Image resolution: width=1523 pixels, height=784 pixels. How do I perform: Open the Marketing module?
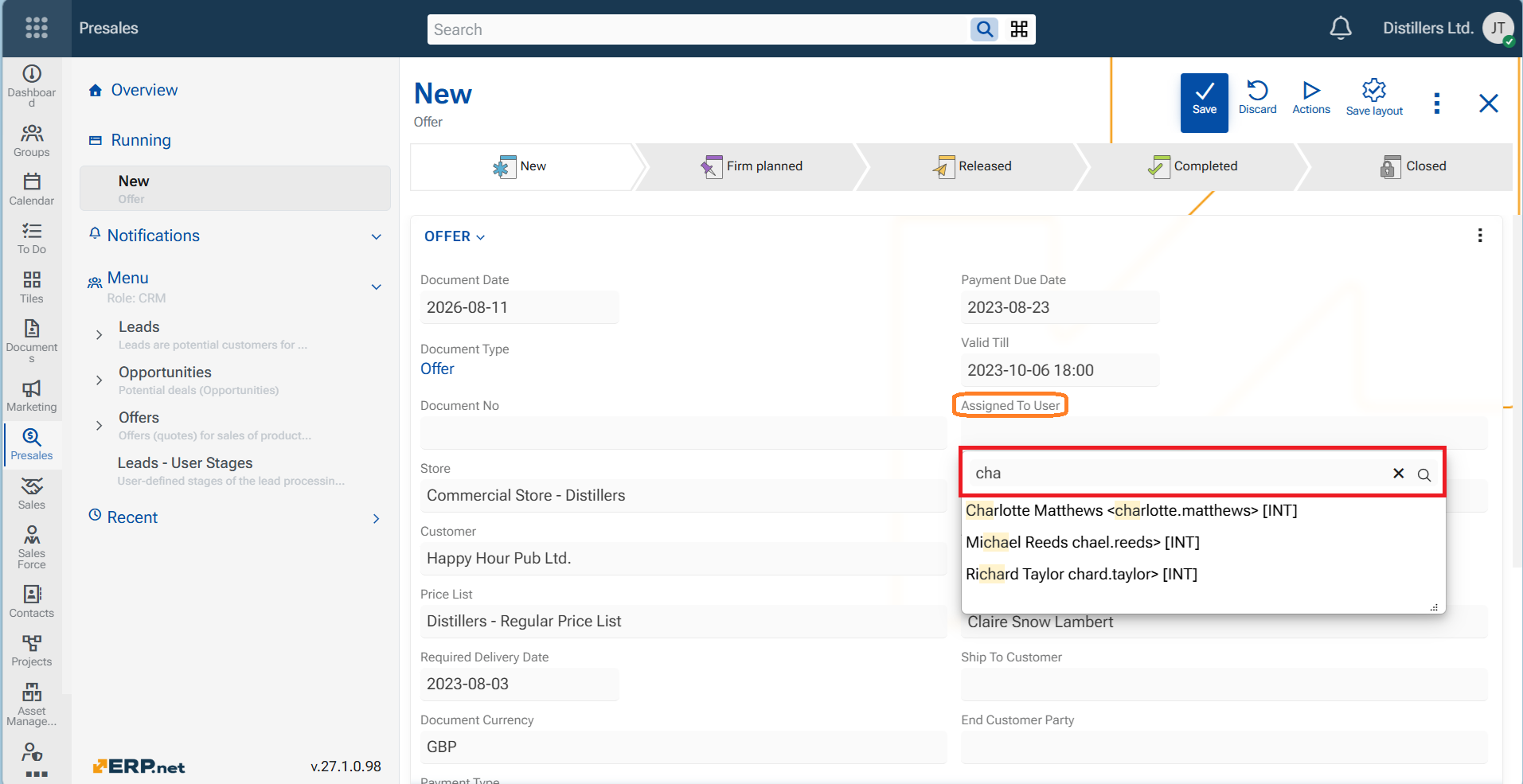[32, 396]
